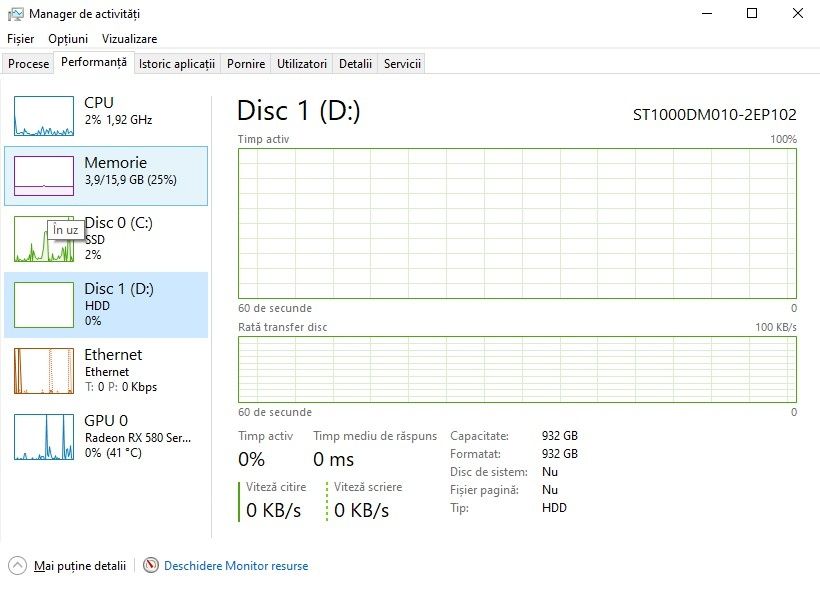Go to the Pornire tab
820x590 pixels.
tap(246, 64)
